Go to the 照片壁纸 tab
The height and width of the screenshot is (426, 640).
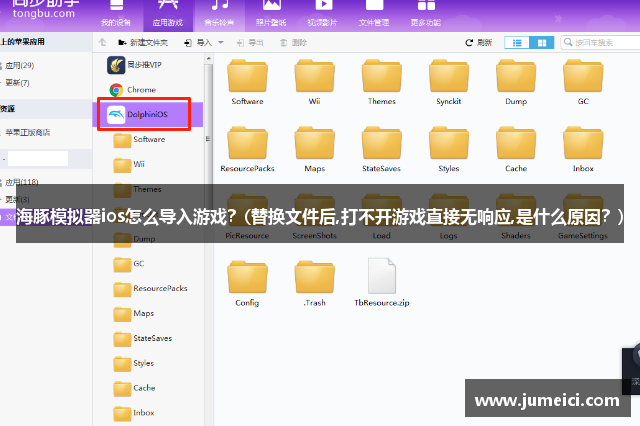point(271,15)
